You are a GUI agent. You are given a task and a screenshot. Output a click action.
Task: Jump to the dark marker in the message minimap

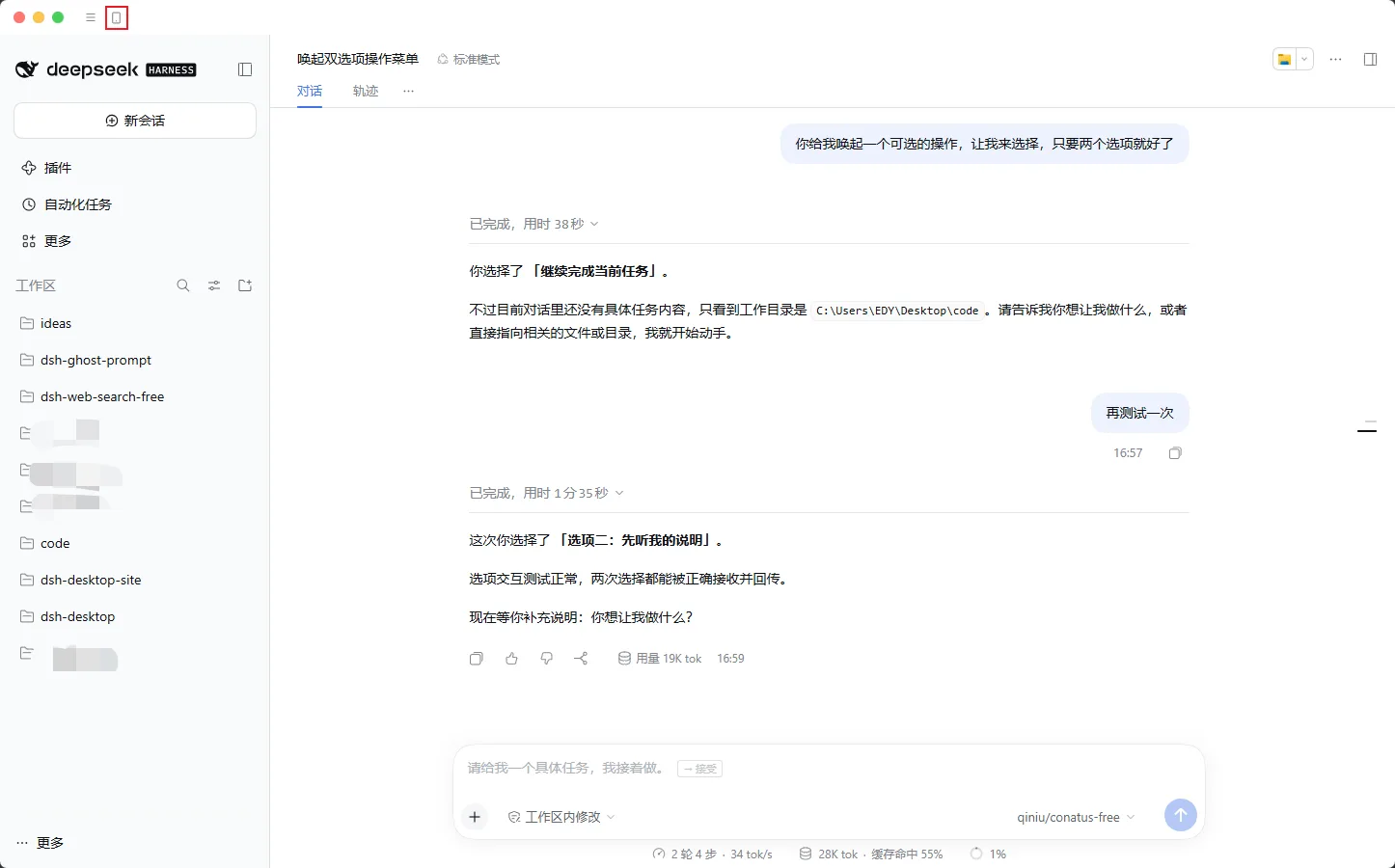1367,430
